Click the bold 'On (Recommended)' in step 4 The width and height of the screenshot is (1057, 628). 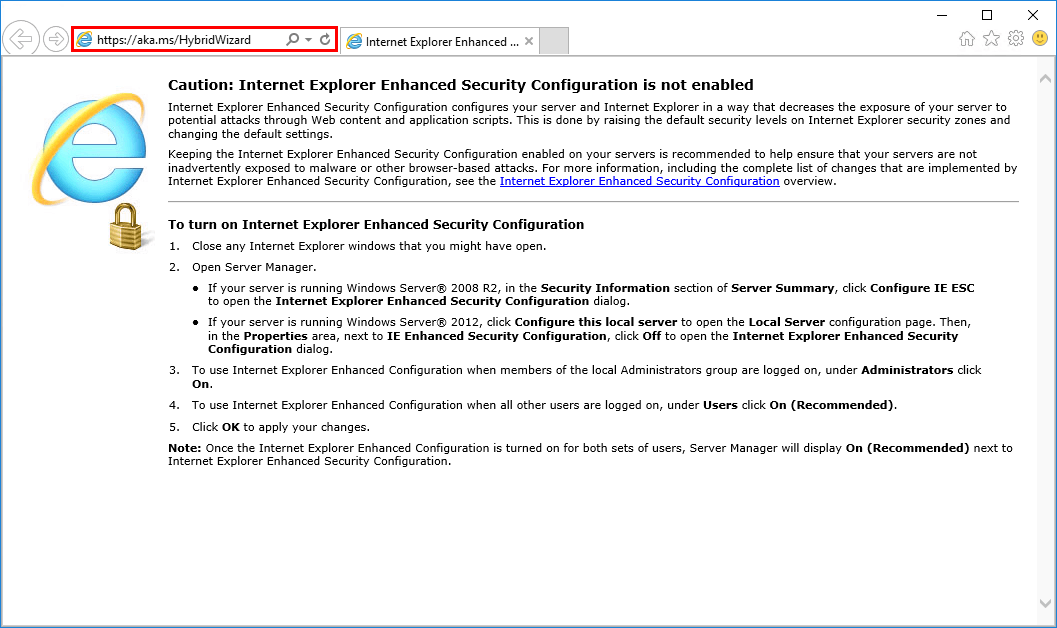click(x=832, y=405)
